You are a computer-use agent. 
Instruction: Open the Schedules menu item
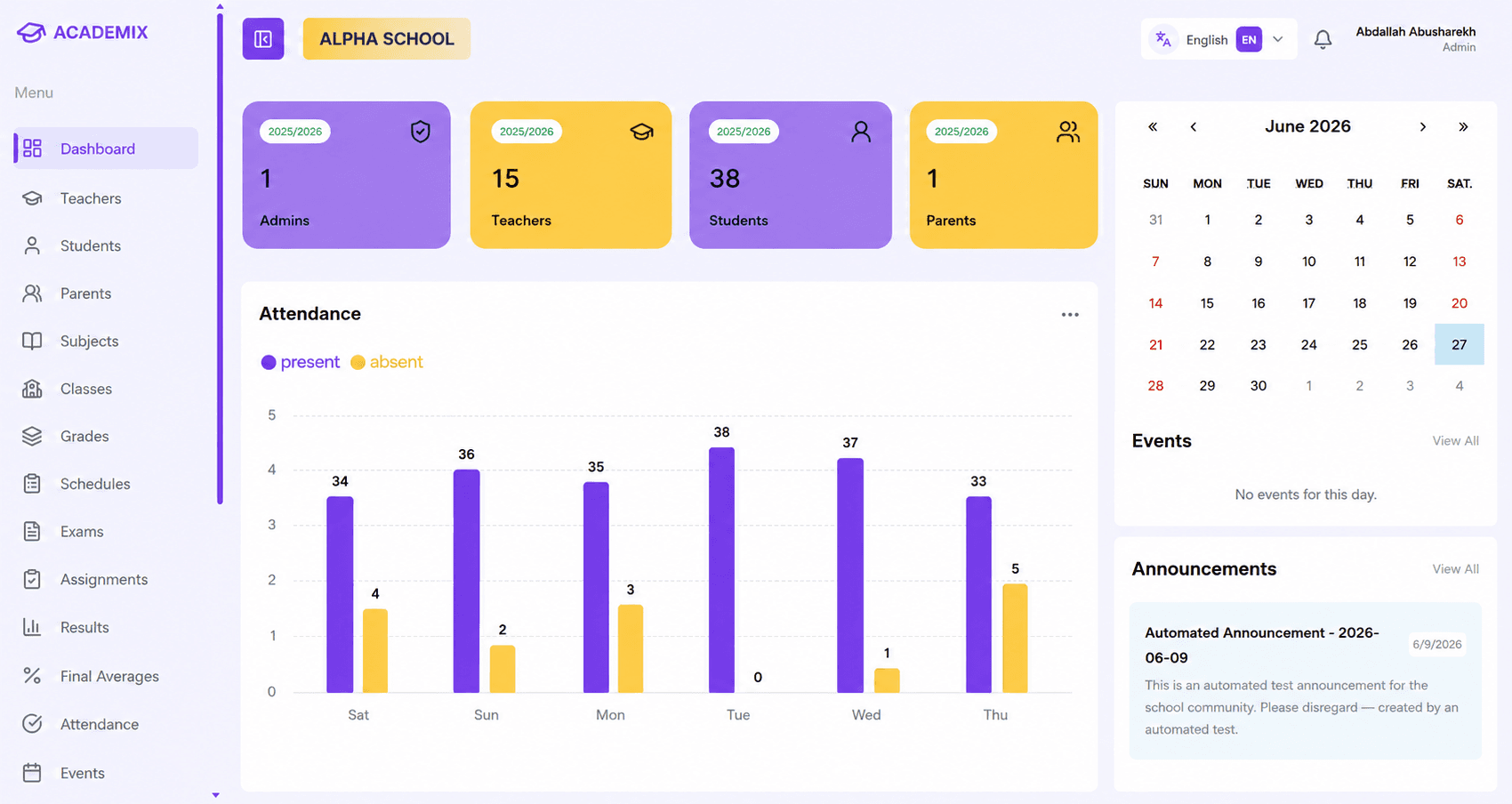coord(106,484)
